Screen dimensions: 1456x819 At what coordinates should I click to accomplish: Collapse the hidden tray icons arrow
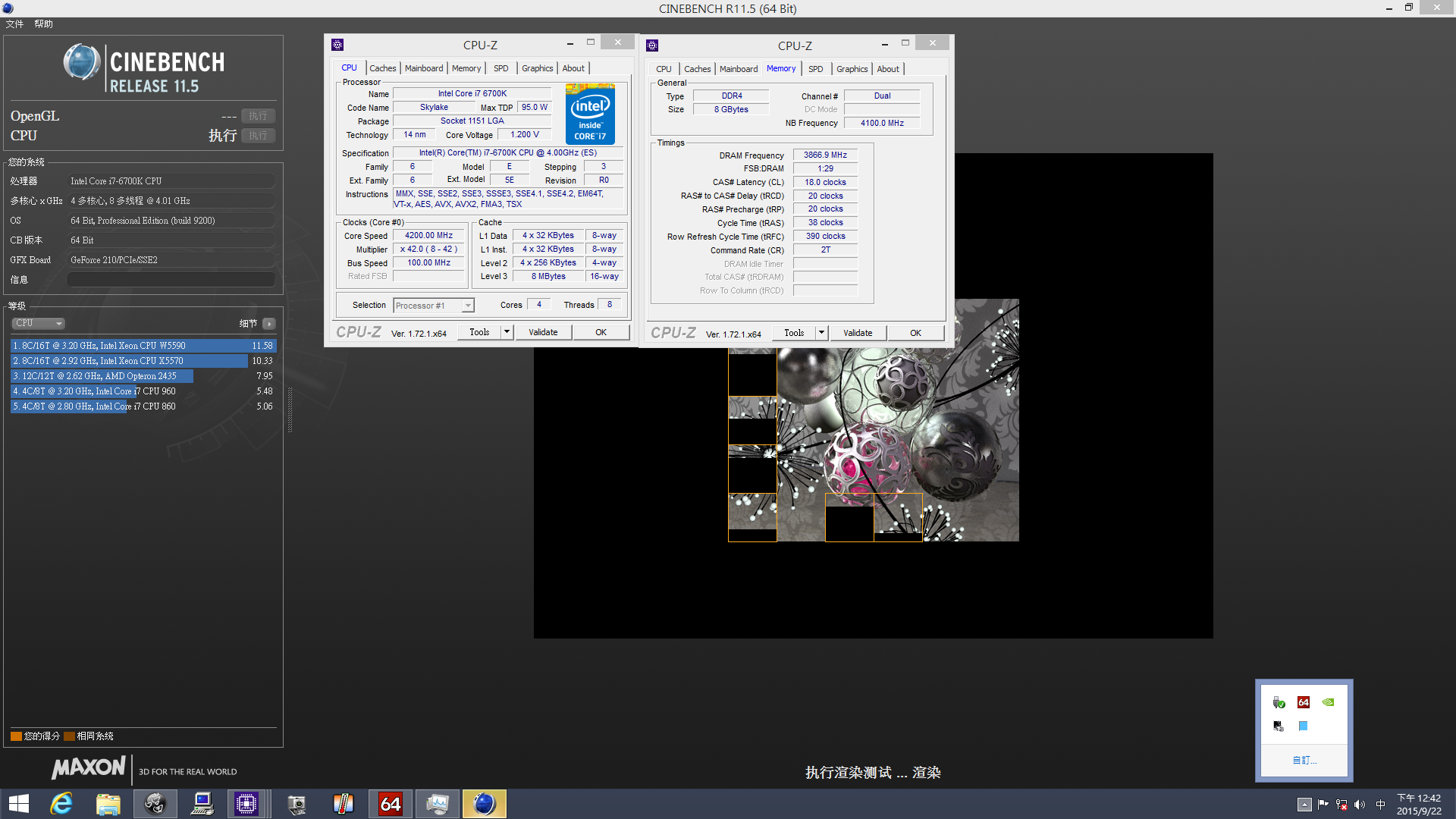[x=1304, y=805]
